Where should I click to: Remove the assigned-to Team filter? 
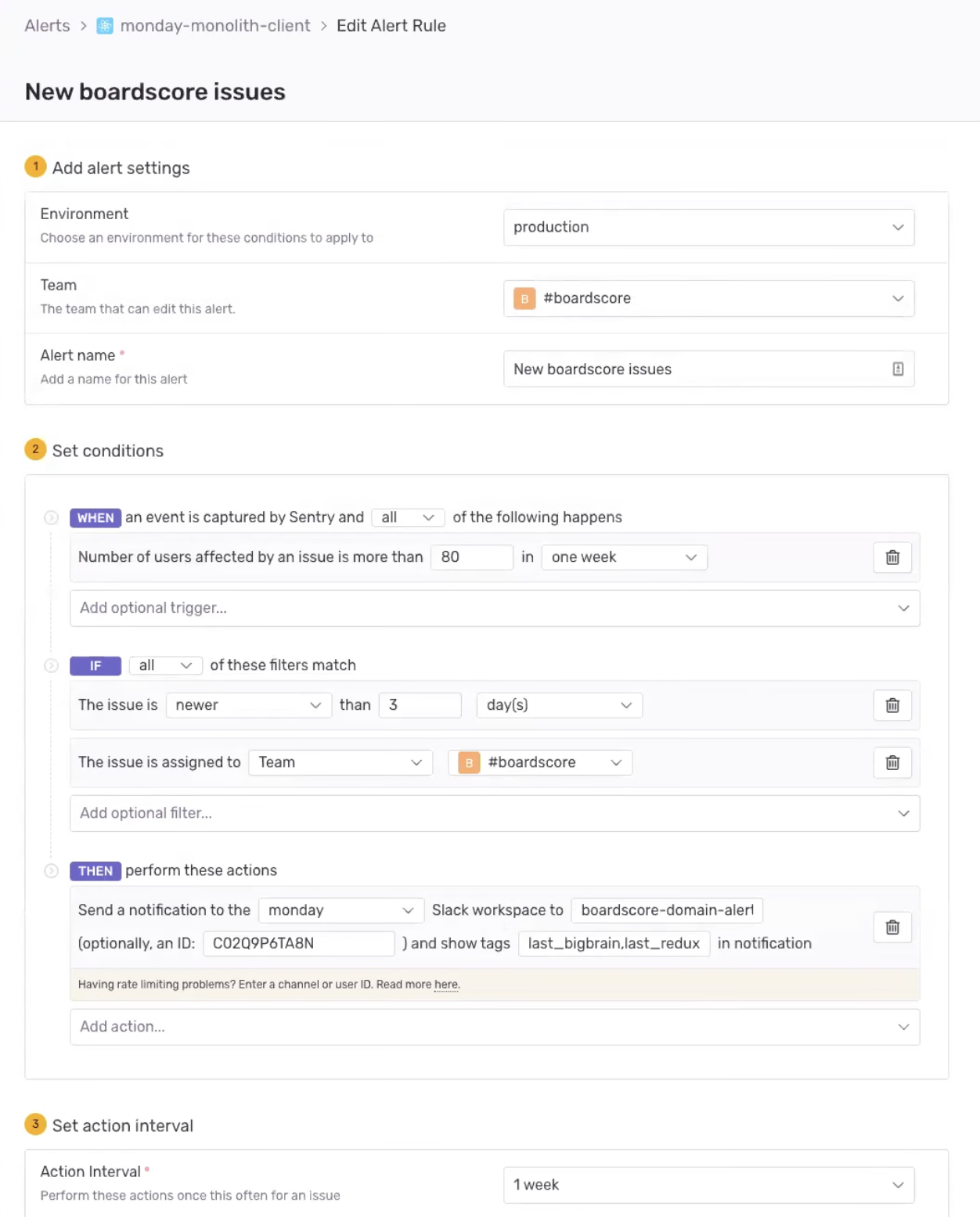click(x=892, y=762)
